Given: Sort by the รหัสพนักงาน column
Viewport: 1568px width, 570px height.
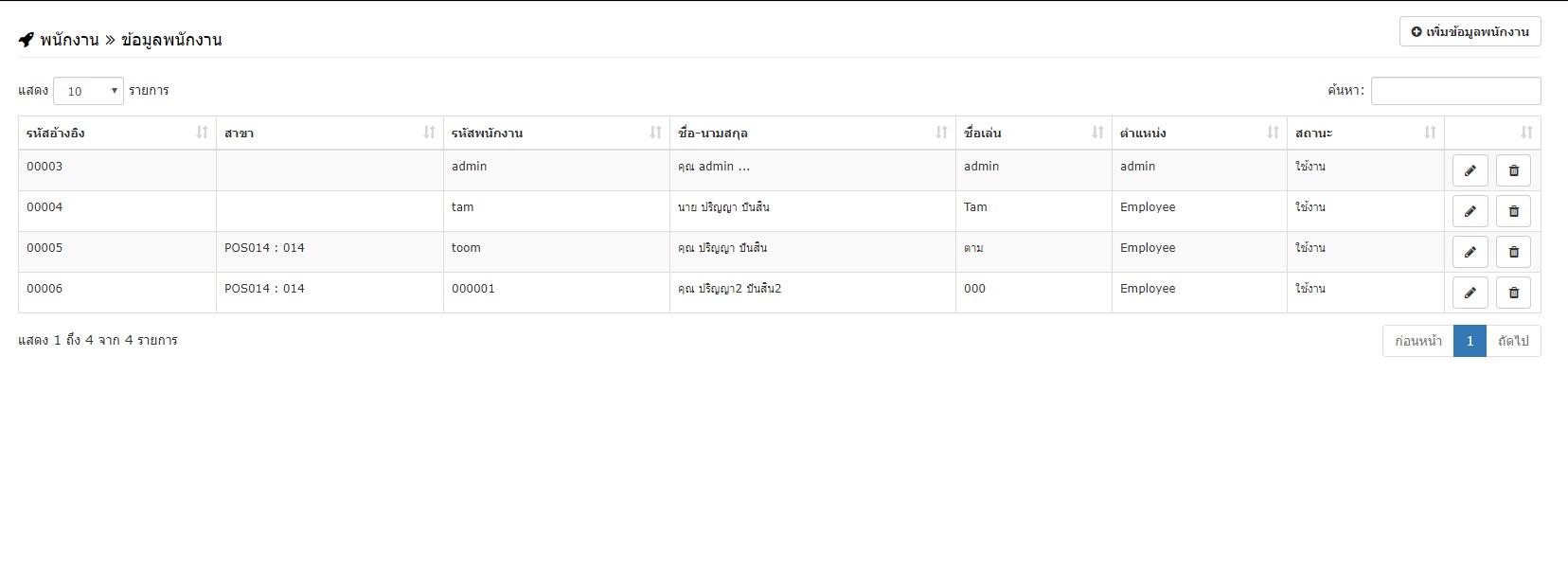Looking at the screenshot, I should pos(557,133).
